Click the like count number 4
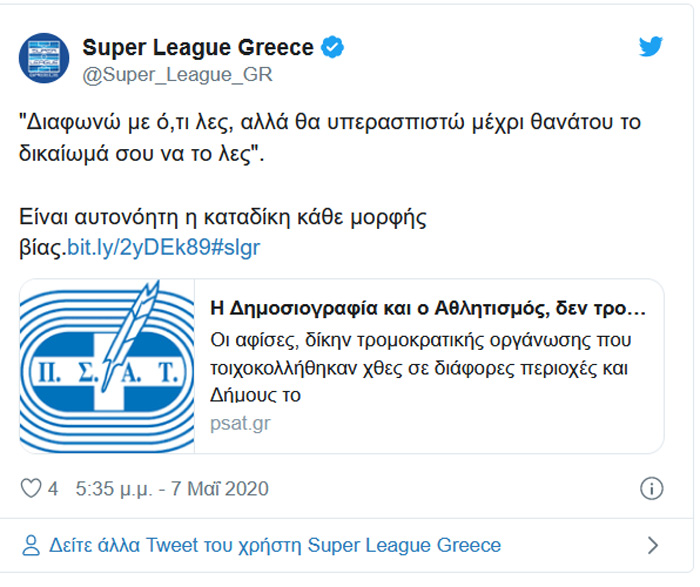This screenshot has width=700, height=587. (x=53, y=489)
